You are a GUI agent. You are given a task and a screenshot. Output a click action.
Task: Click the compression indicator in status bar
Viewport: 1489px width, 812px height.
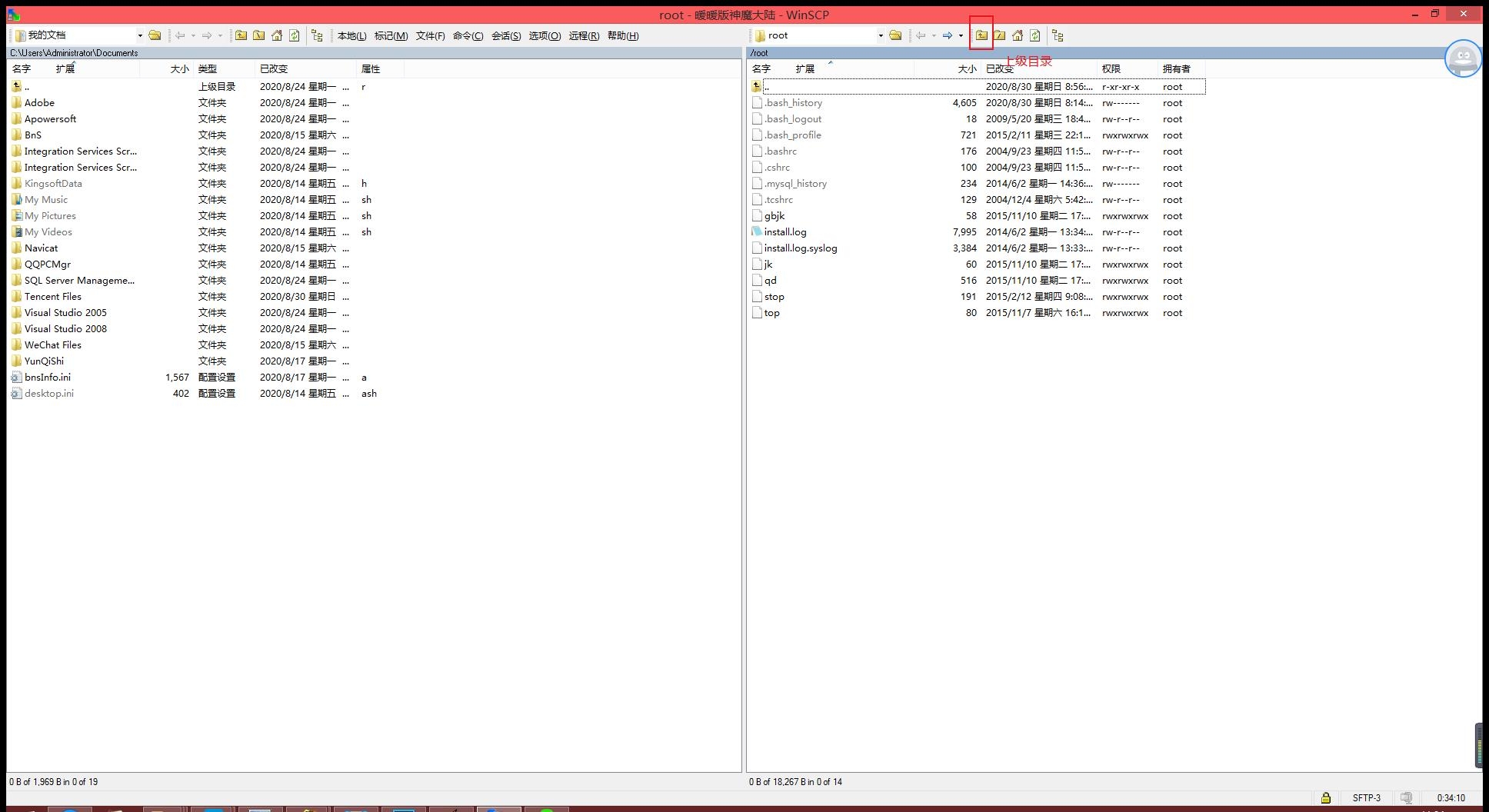1407,797
